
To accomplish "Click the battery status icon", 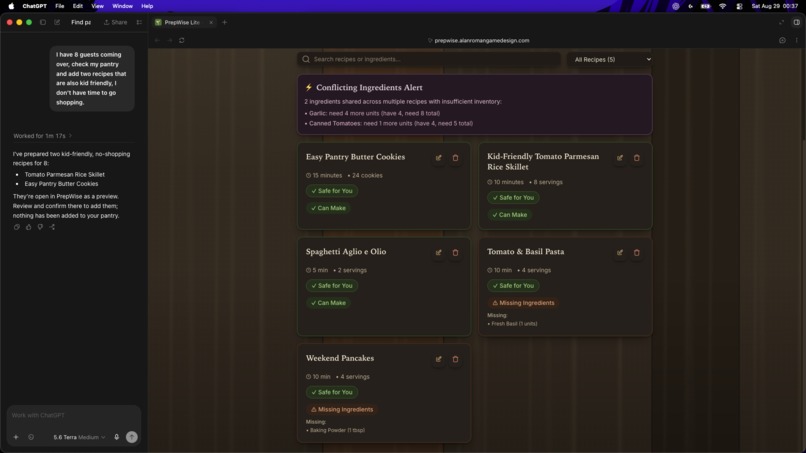I will (x=706, y=6).
